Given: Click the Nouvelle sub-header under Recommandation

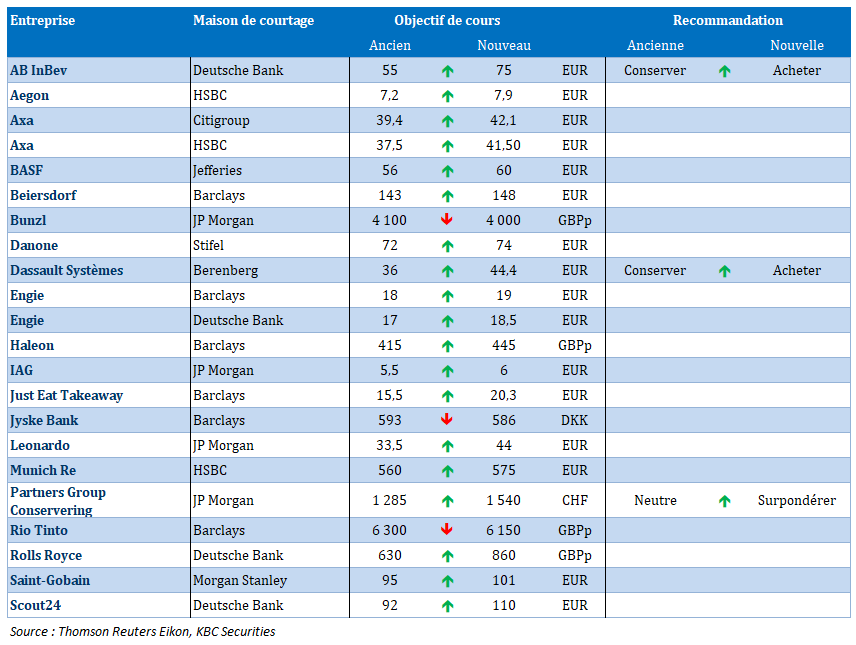Looking at the screenshot, I should [x=796, y=45].
